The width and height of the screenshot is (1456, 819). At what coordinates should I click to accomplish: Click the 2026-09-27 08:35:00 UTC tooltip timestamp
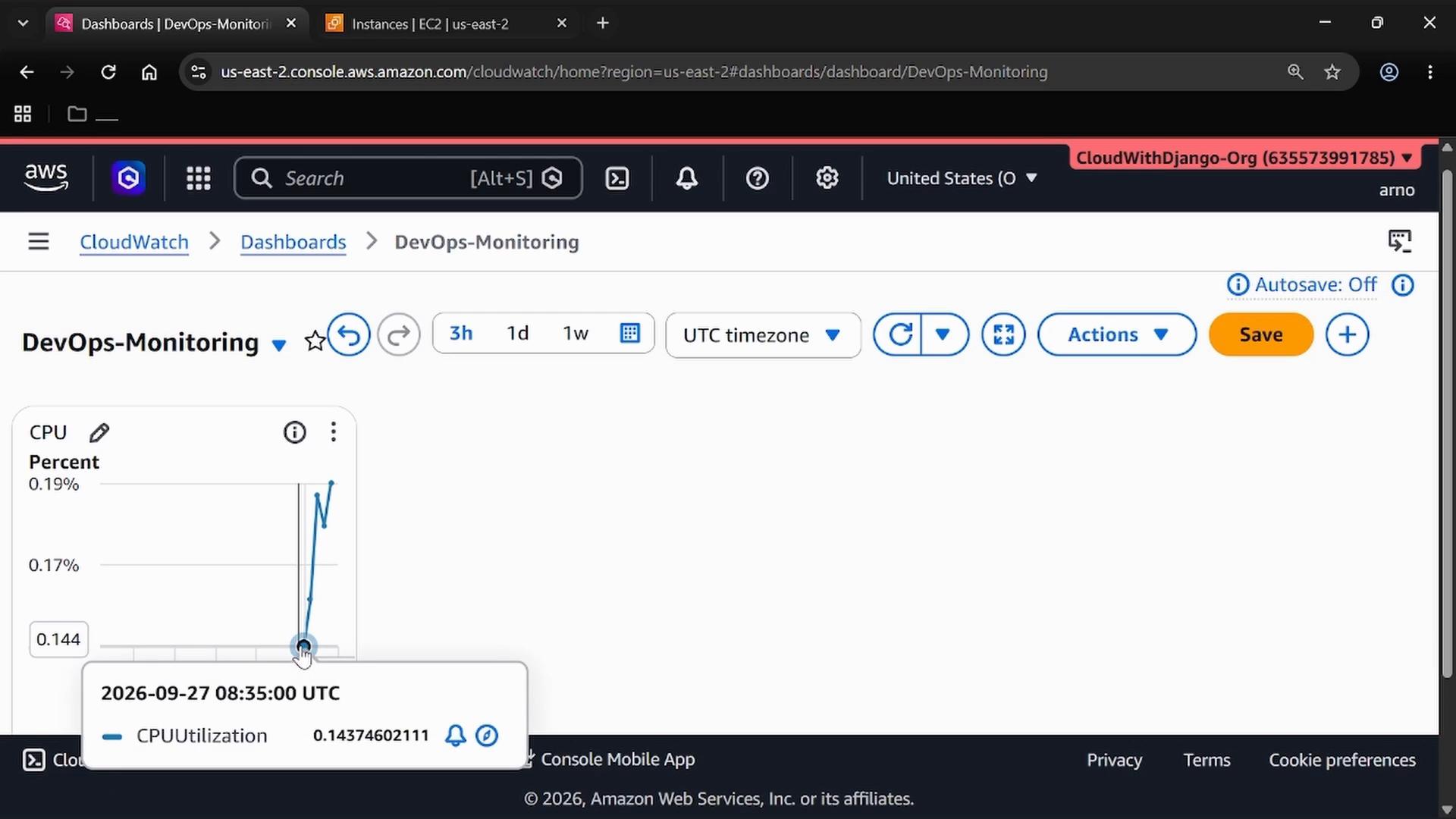click(221, 693)
